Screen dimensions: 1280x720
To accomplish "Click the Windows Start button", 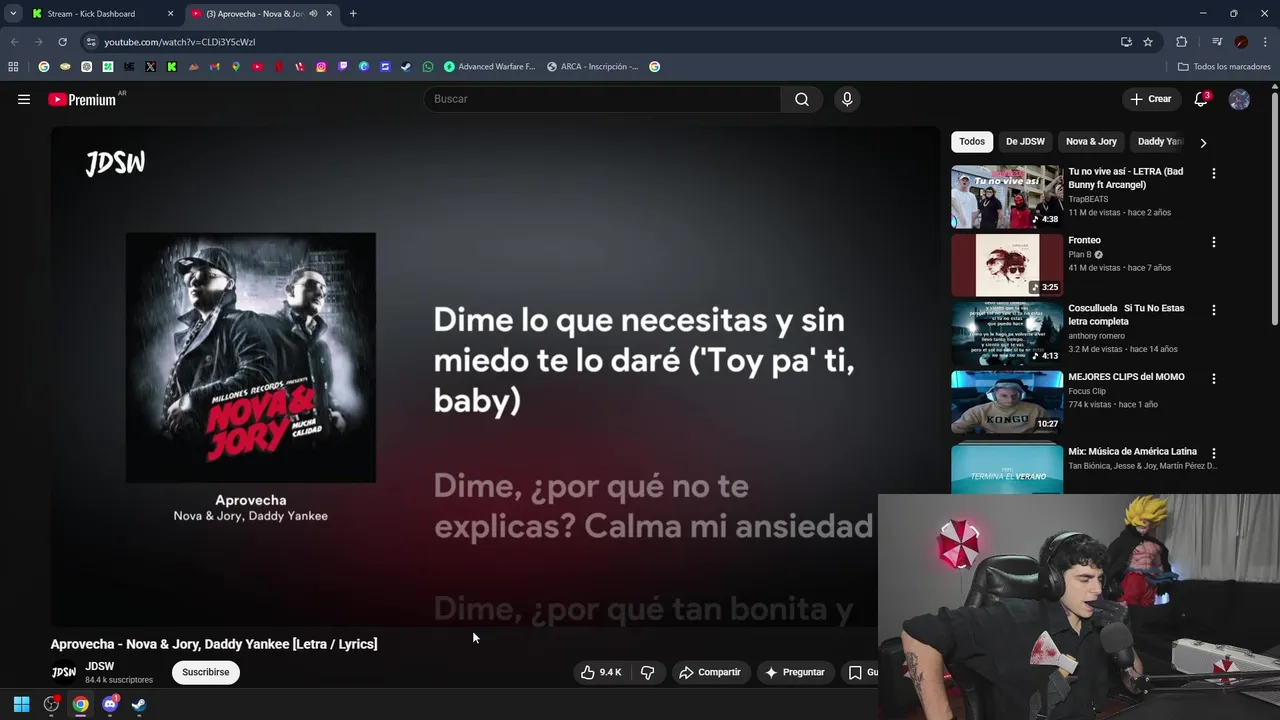I will click(21, 704).
